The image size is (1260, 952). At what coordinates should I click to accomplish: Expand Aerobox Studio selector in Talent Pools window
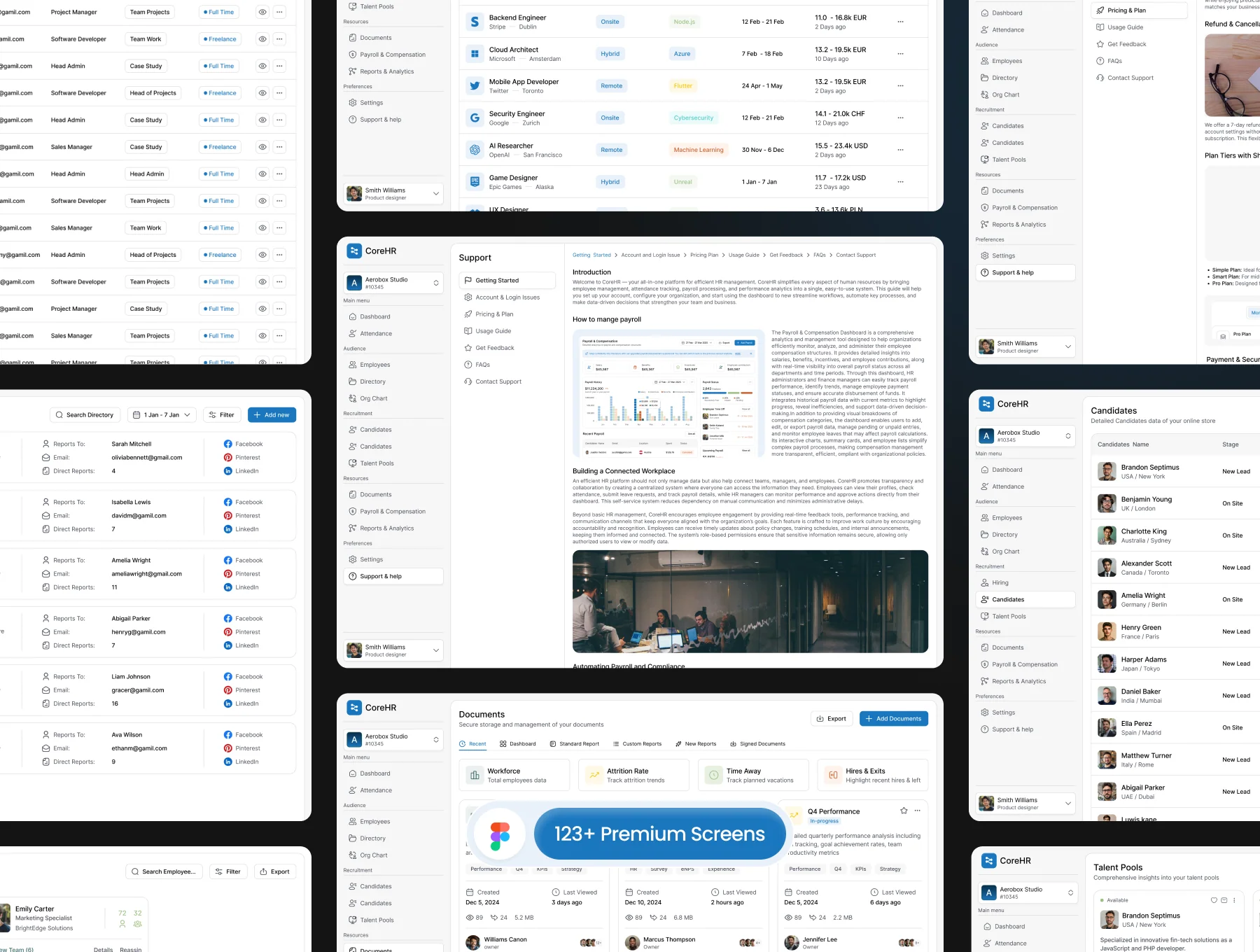1028,892
